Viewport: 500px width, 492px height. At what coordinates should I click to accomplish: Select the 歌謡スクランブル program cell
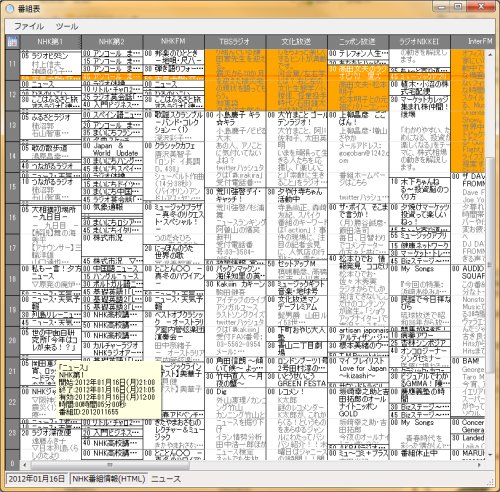click(174, 126)
